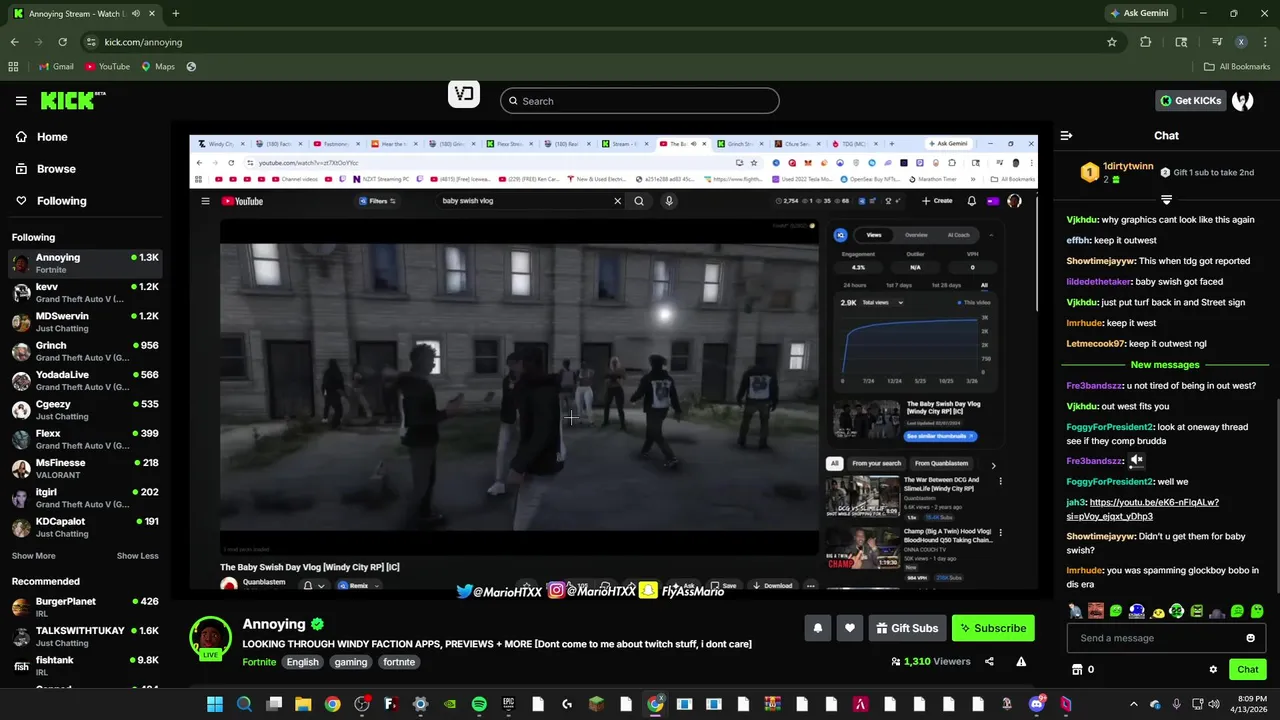
Task: Open recommended channel TALKSWITHTUKAY
Action: click(84, 637)
